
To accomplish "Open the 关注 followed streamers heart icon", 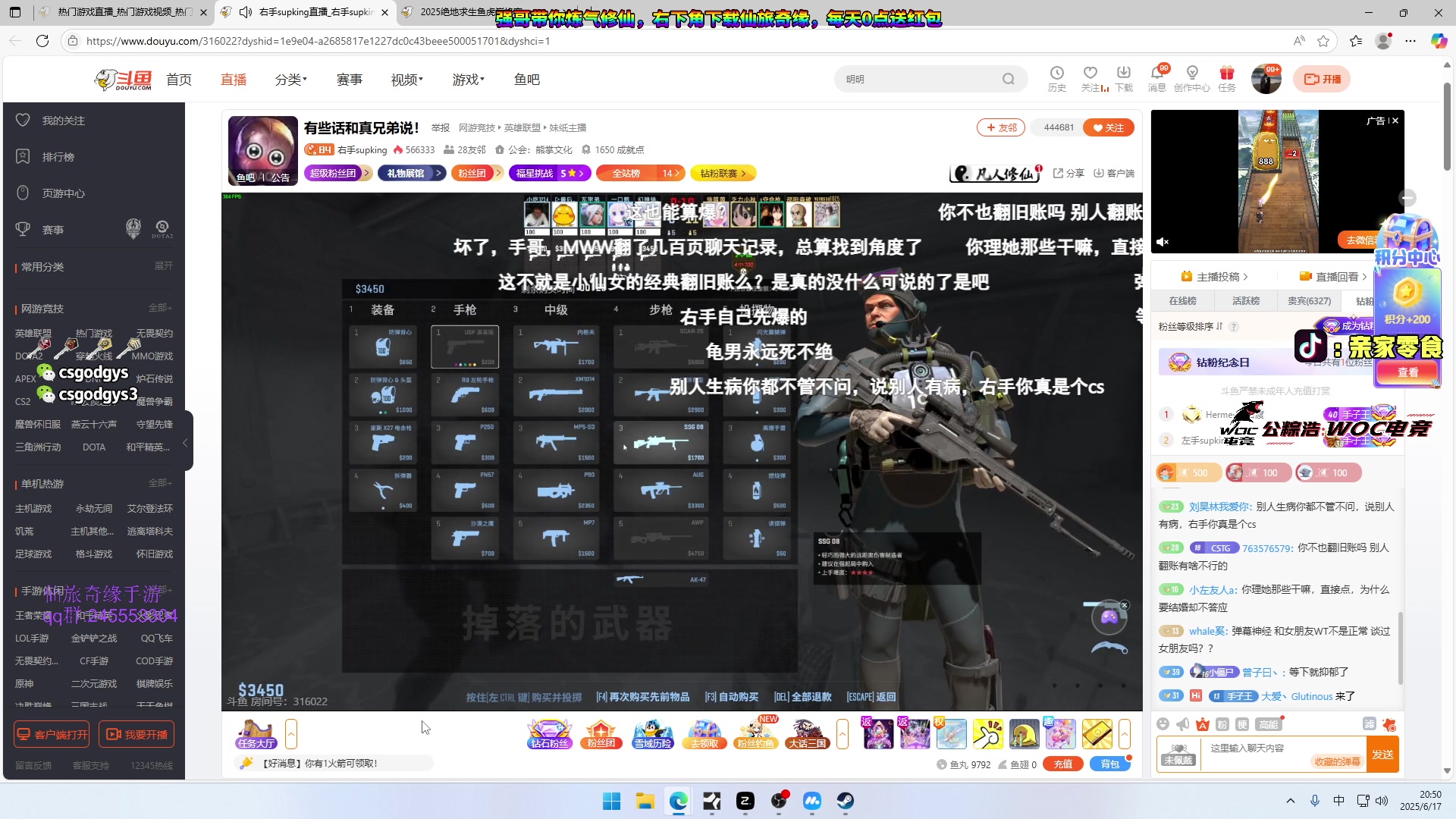I will (1090, 79).
